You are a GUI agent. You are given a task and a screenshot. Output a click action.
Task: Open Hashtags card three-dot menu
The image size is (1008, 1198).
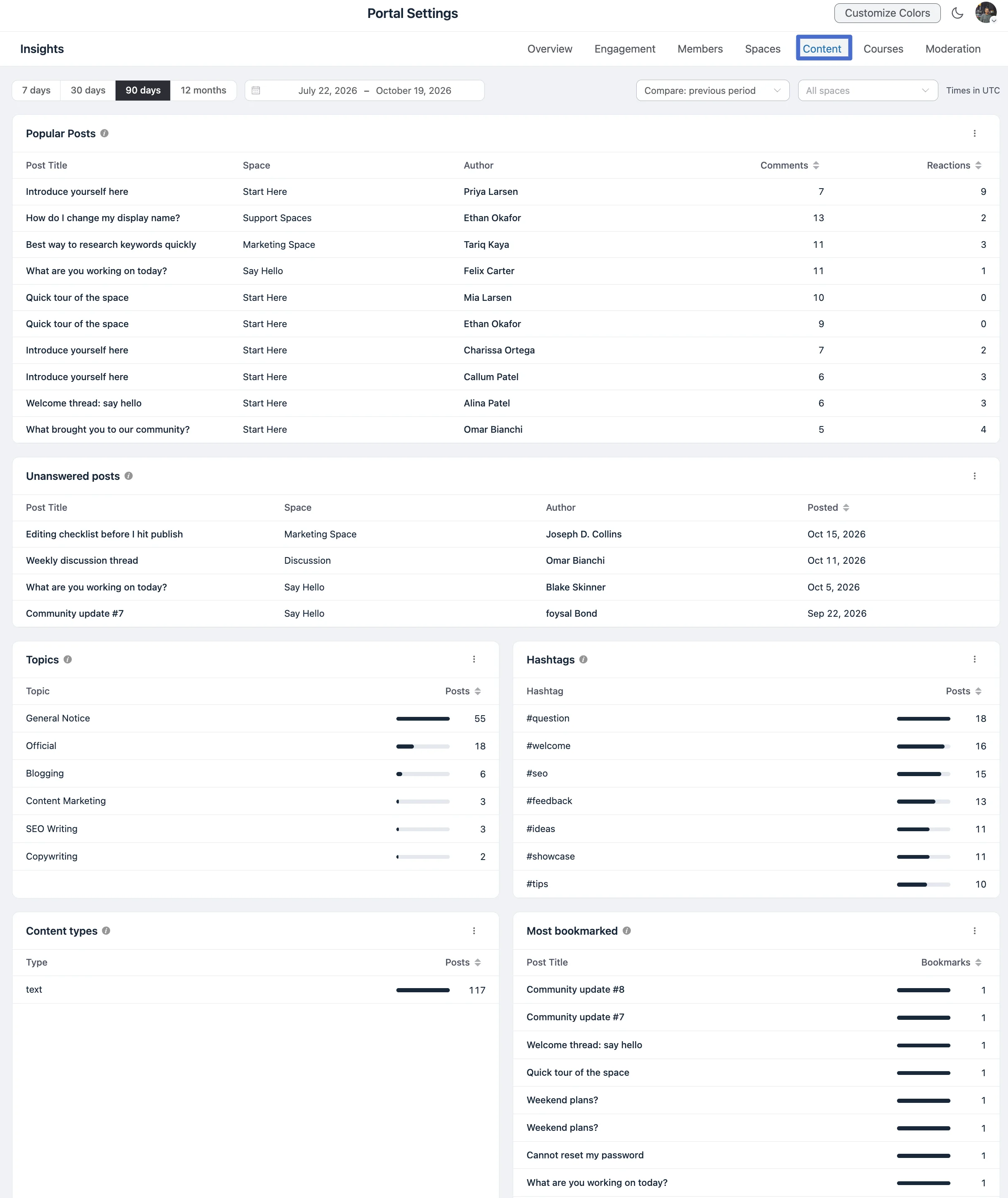click(x=974, y=660)
